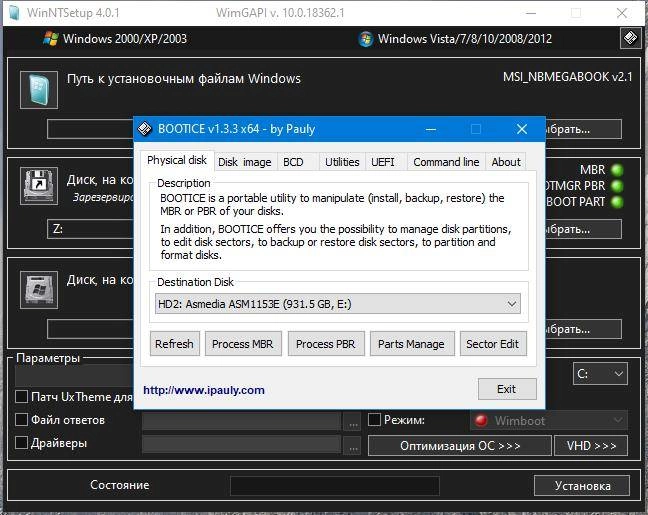The image size is (648, 515).
Task: Click the VHD >>> button
Action: point(591,446)
